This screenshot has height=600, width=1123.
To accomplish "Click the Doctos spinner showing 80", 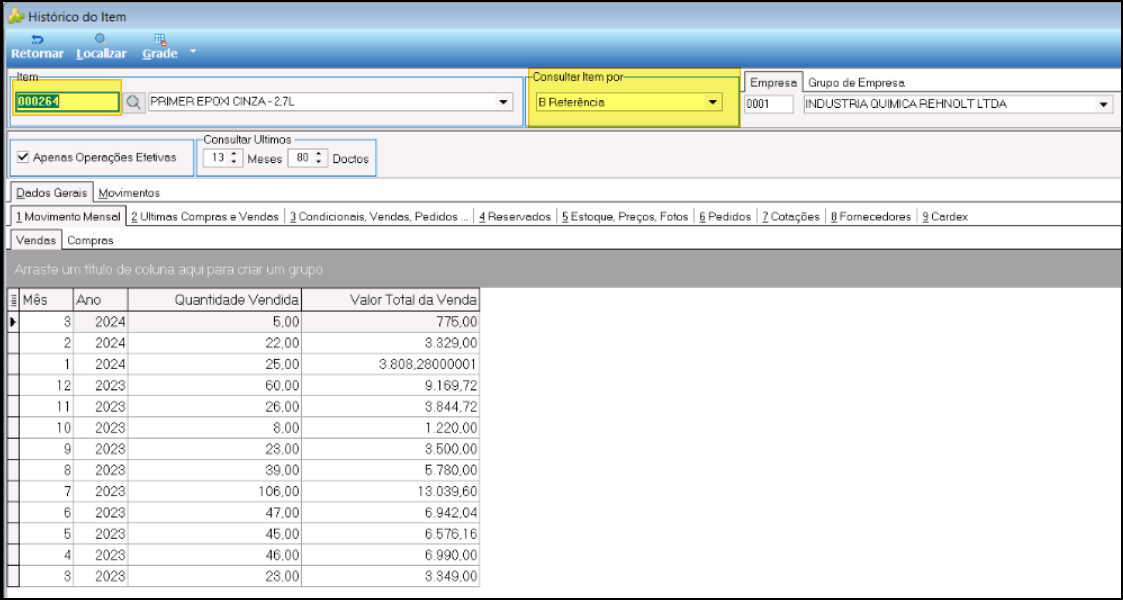I will (308, 158).
